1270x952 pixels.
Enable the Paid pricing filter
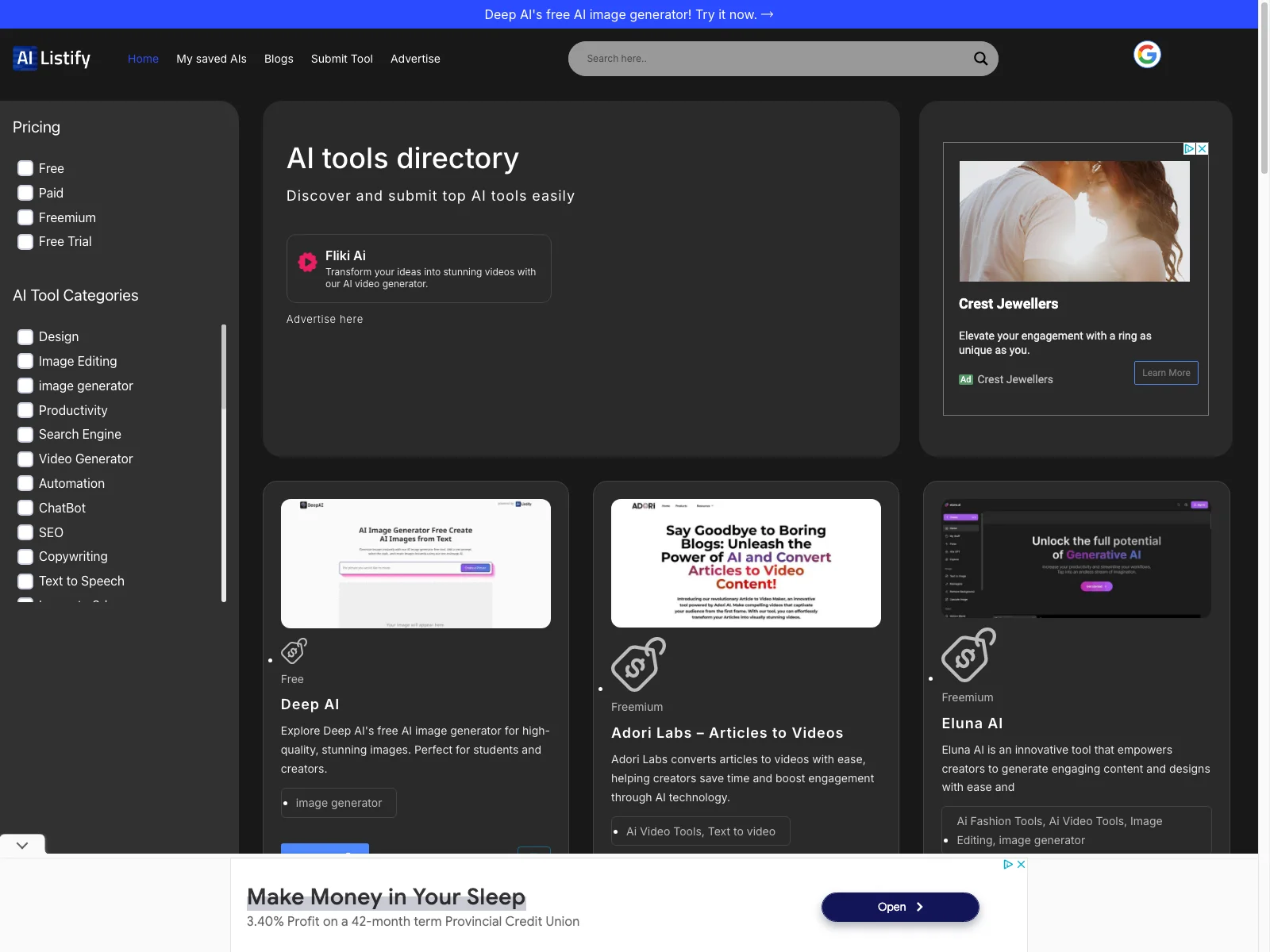tap(25, 193)
